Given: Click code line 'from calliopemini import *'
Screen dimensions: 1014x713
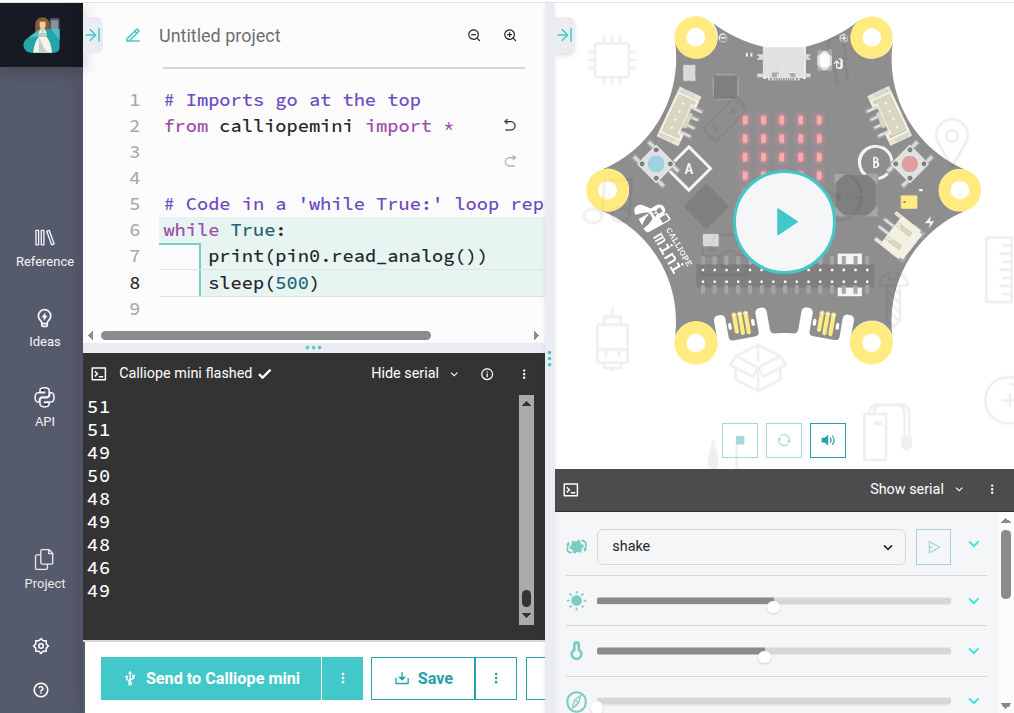Looking at the screenshot, I should pos(308,126).
